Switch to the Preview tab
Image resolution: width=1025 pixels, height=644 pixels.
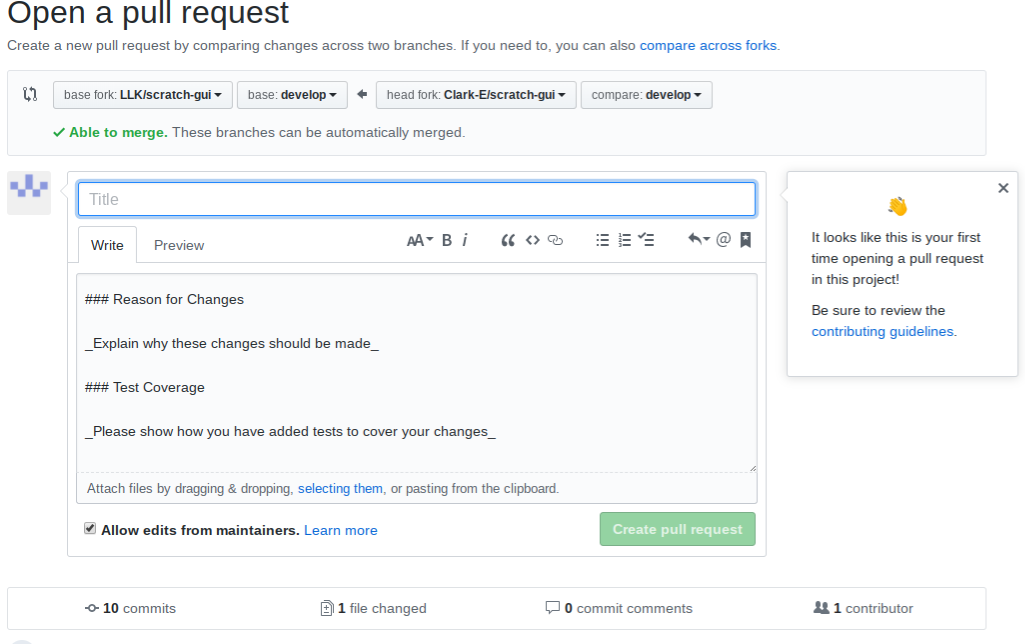(179, 245)
